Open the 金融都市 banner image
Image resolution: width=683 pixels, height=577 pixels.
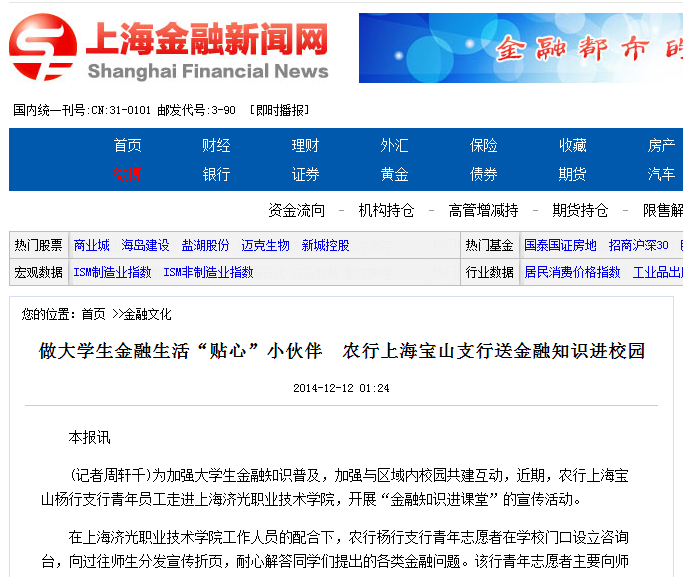coord(520,48)
